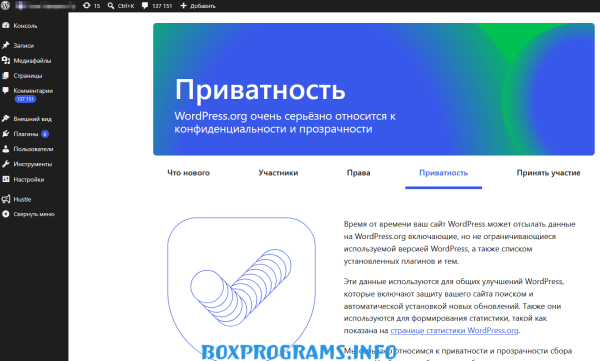Click the Hustle megaphone icon
Viewport: 600px width, 361px height.
pyautogui.click(x=6, y=199)
